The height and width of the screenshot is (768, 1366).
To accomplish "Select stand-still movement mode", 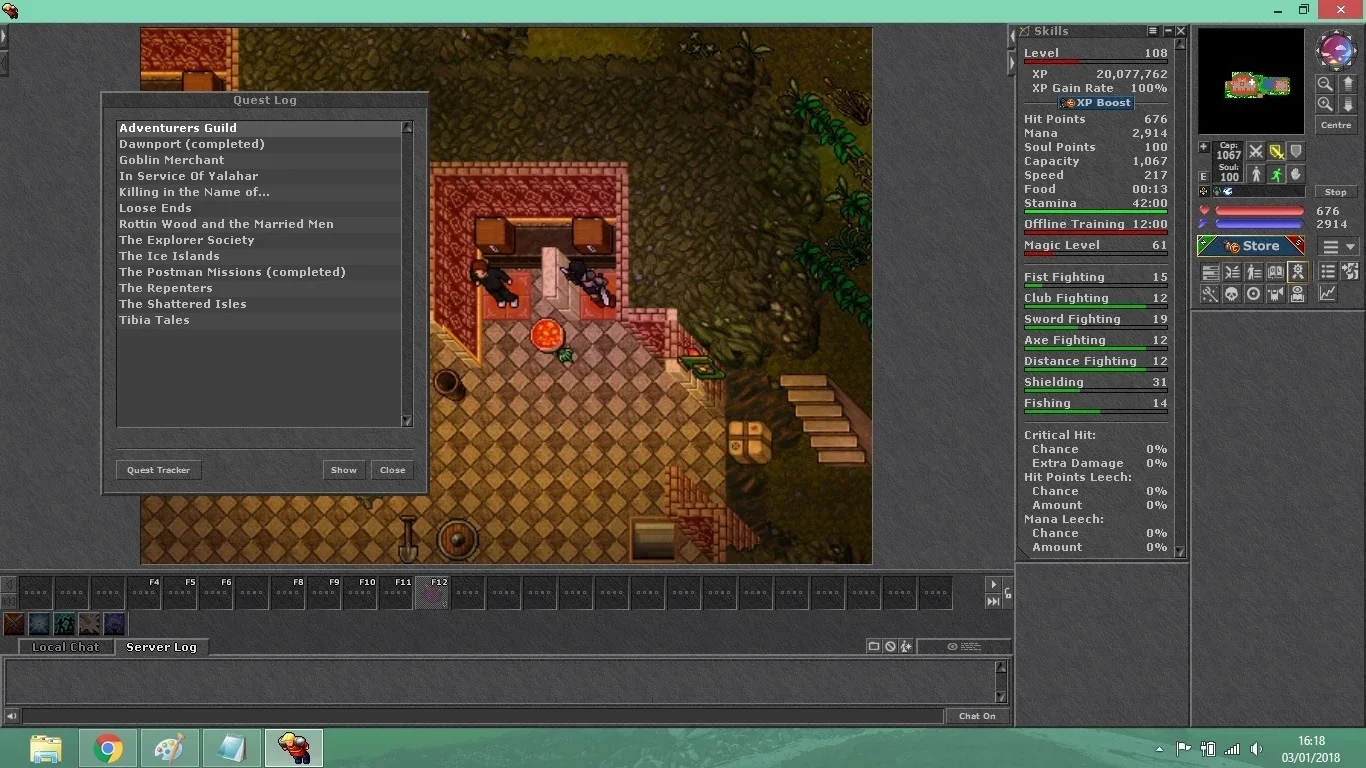I will [x=1256, y=174].
